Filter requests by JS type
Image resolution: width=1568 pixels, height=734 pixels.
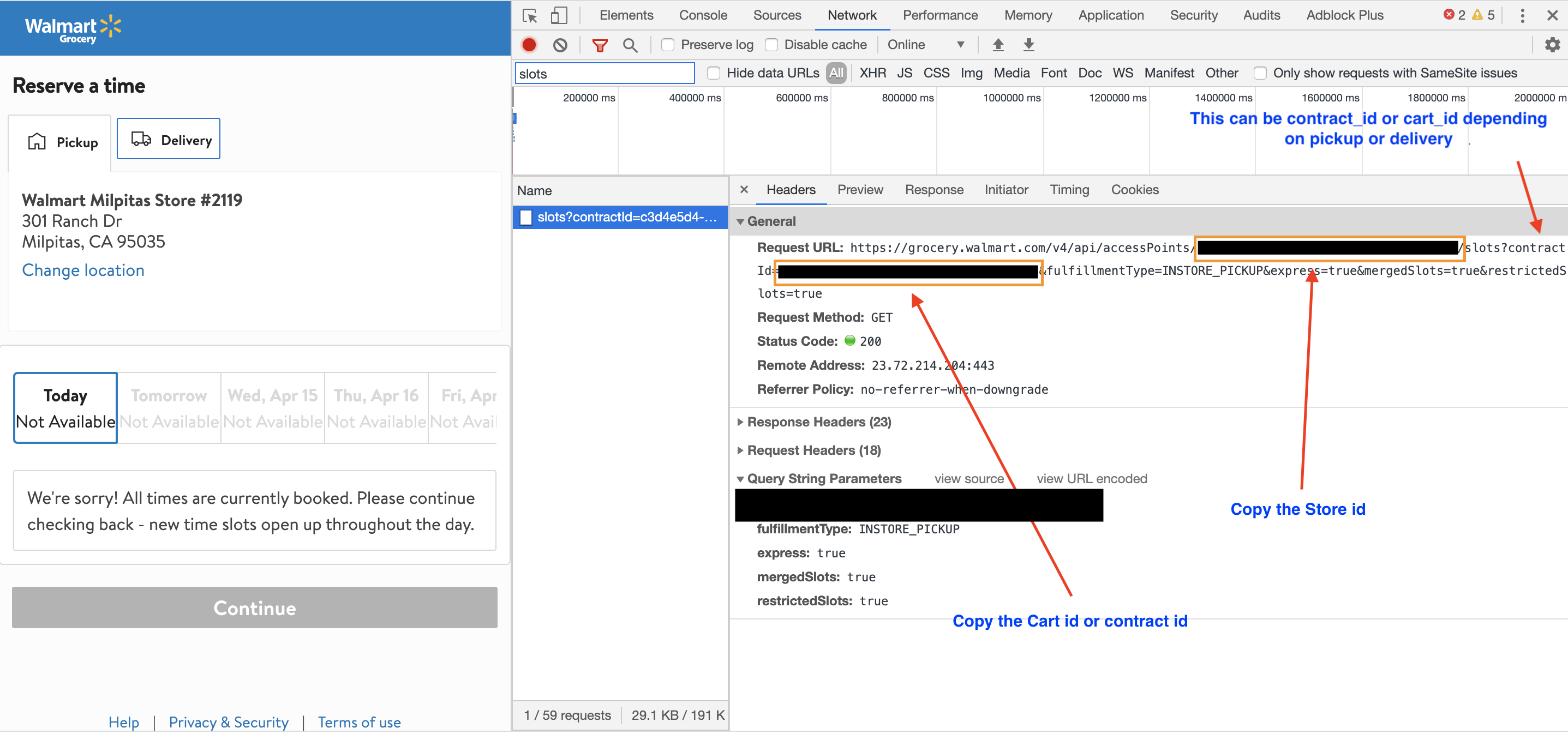click(904, 73)
